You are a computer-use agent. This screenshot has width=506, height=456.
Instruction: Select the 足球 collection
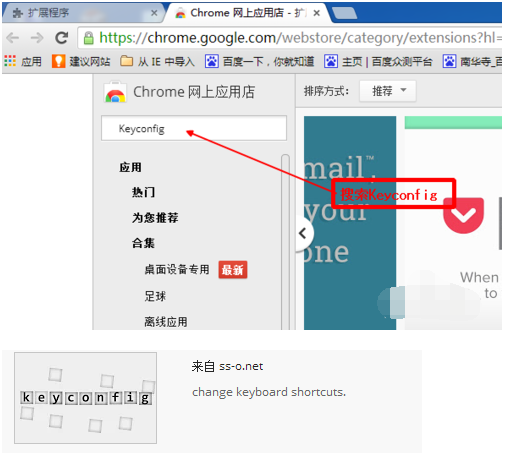point(155,296)
